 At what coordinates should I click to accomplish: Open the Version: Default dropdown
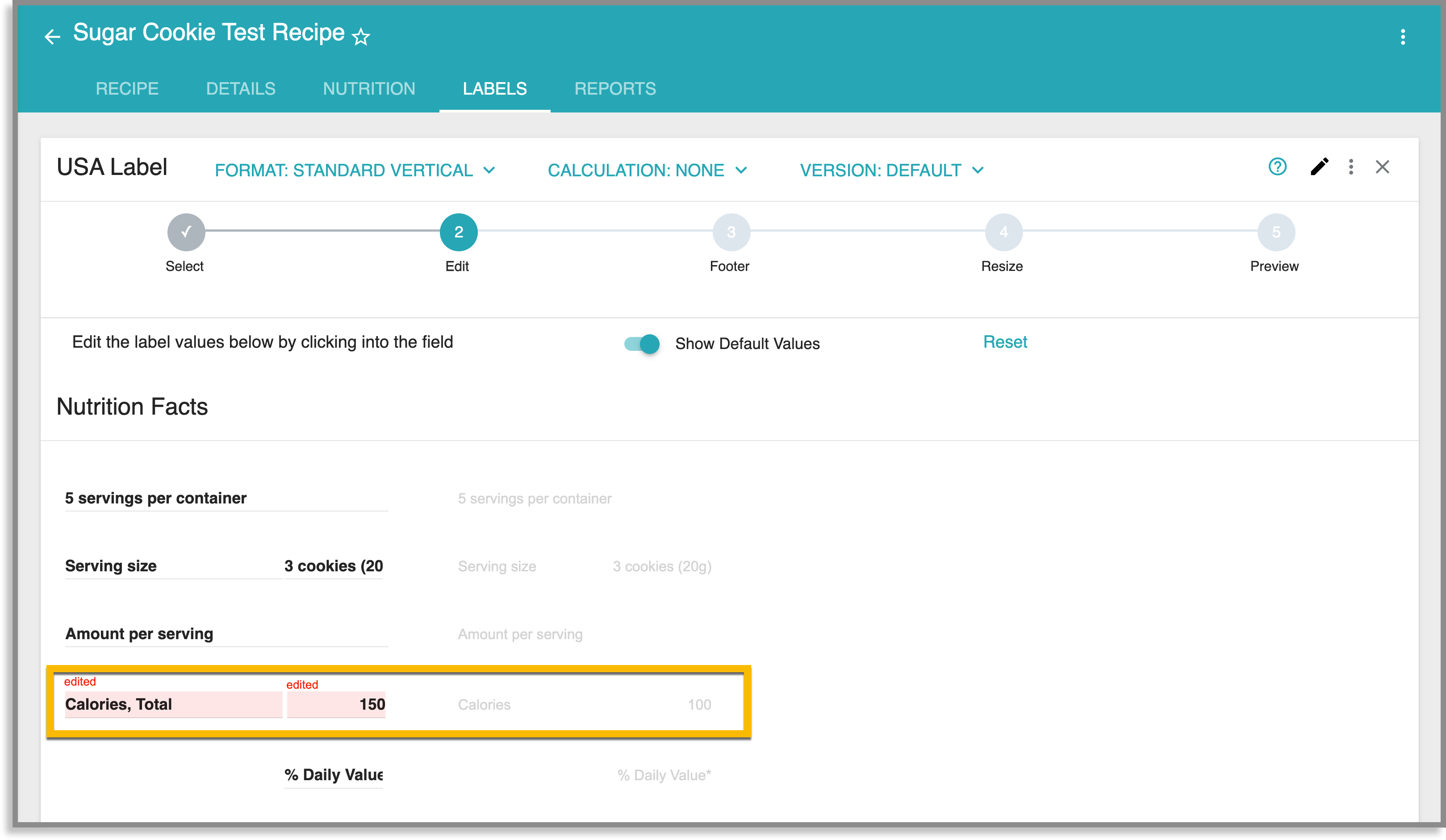(x=892, y=170)
